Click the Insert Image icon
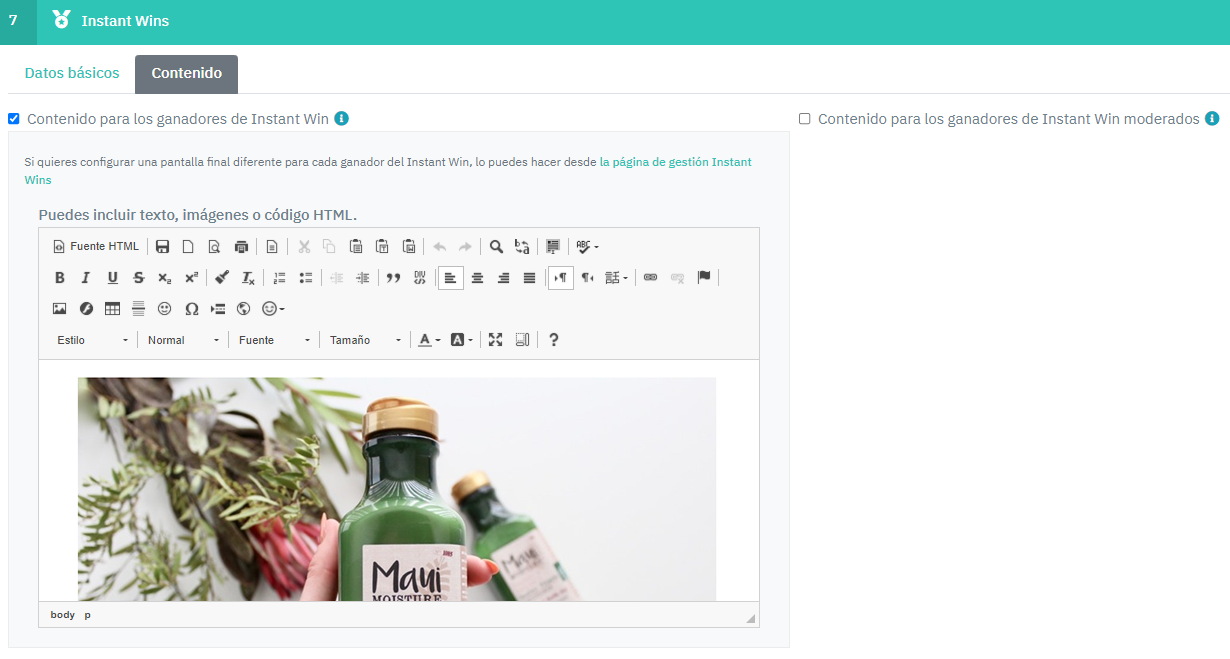Viewport: 1230px width, 659px height. (x=60, y=309)
